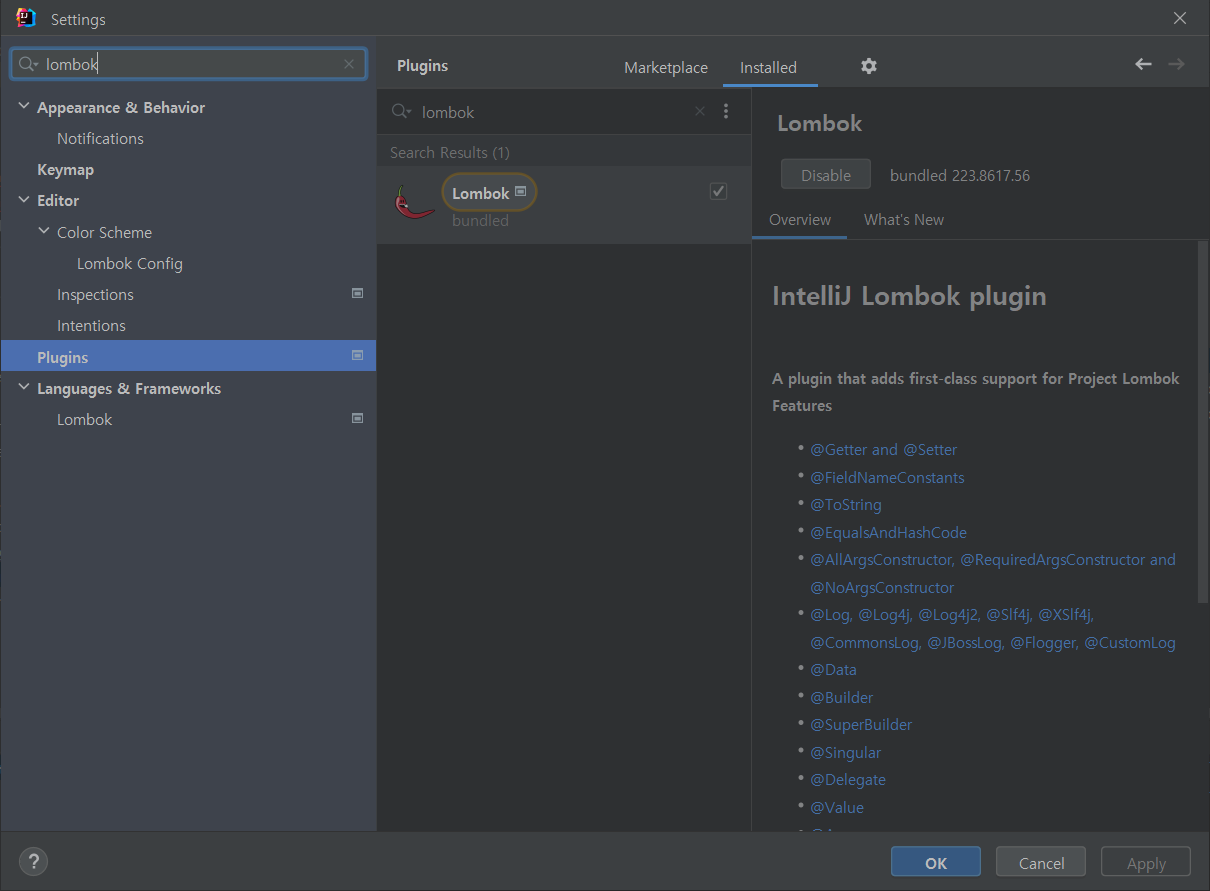1210x891 pixels.
Task: Open the @Getter and @Setter link
Action: point(884,450)
